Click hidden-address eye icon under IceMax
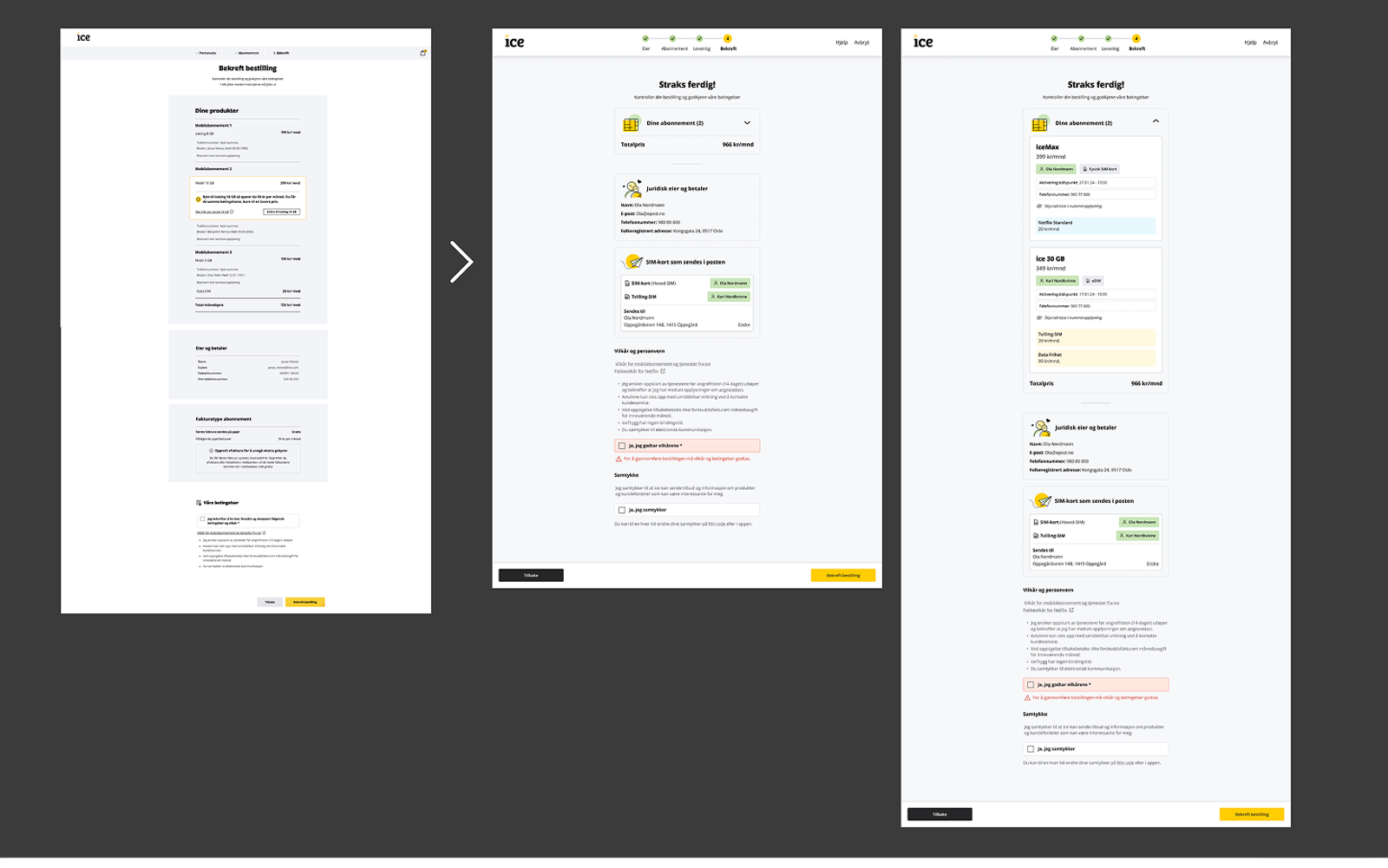 pos(1040,206)
